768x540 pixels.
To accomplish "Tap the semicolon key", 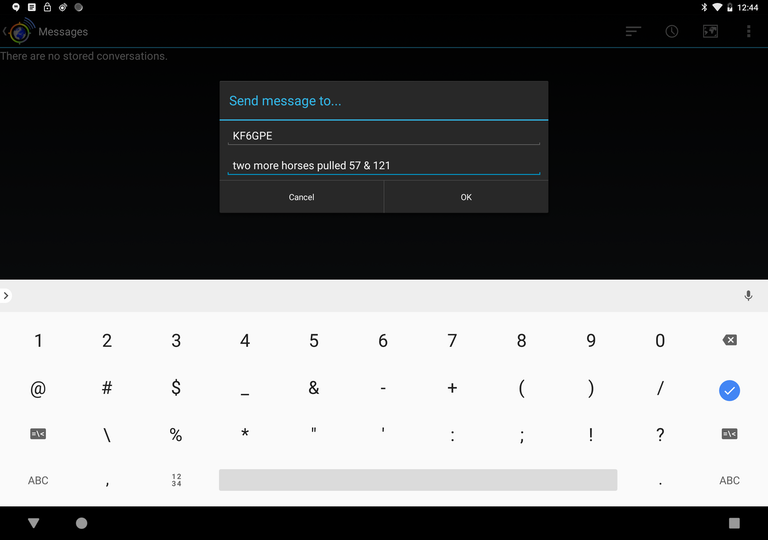I will coord(522,436).
